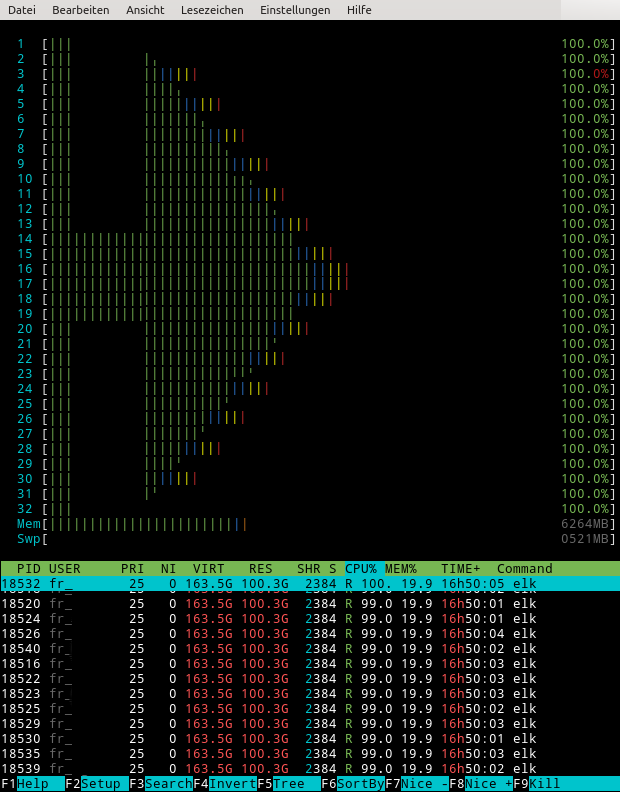Open the Einstellungen menu

(x=294, y=10)
